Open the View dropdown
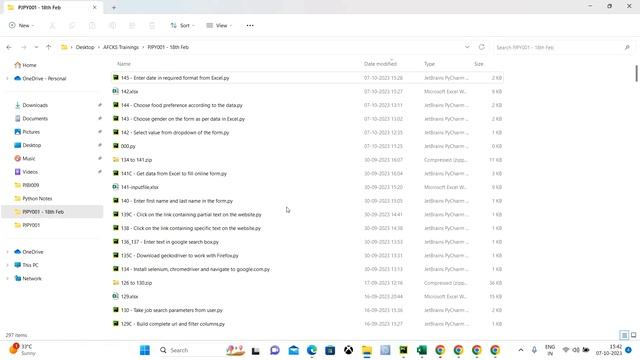Image resolution: width=640 pixels, height=360 pixels. 219,25
